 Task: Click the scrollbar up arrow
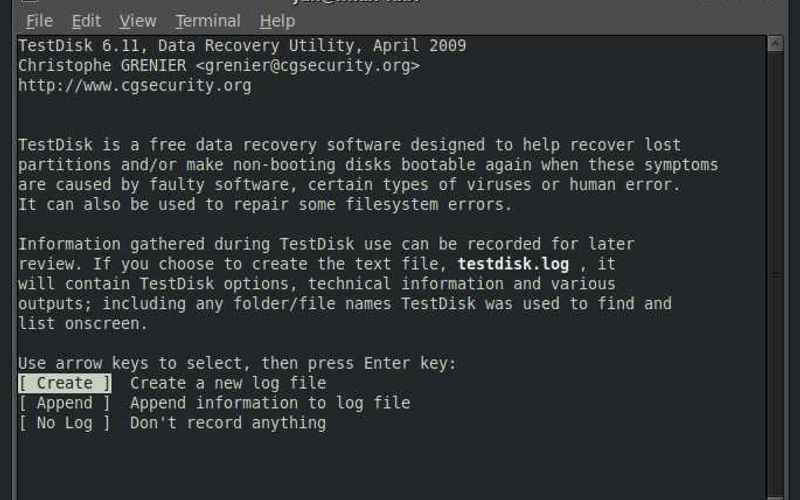point(775,44)
